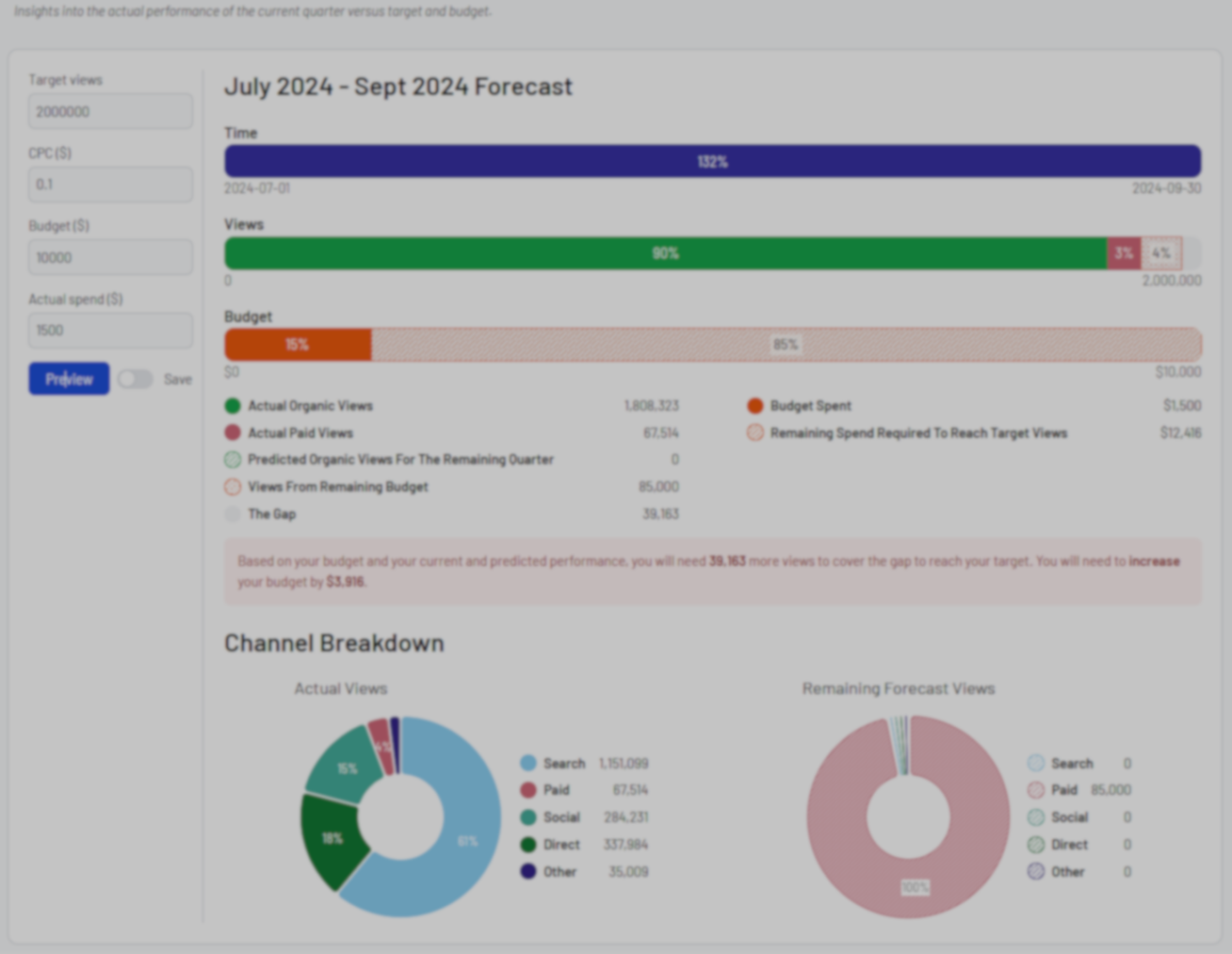This screenshot has width=1232, height=954.
Task: Click the 1,808,323 organic views value
Action: click(652, 406)
